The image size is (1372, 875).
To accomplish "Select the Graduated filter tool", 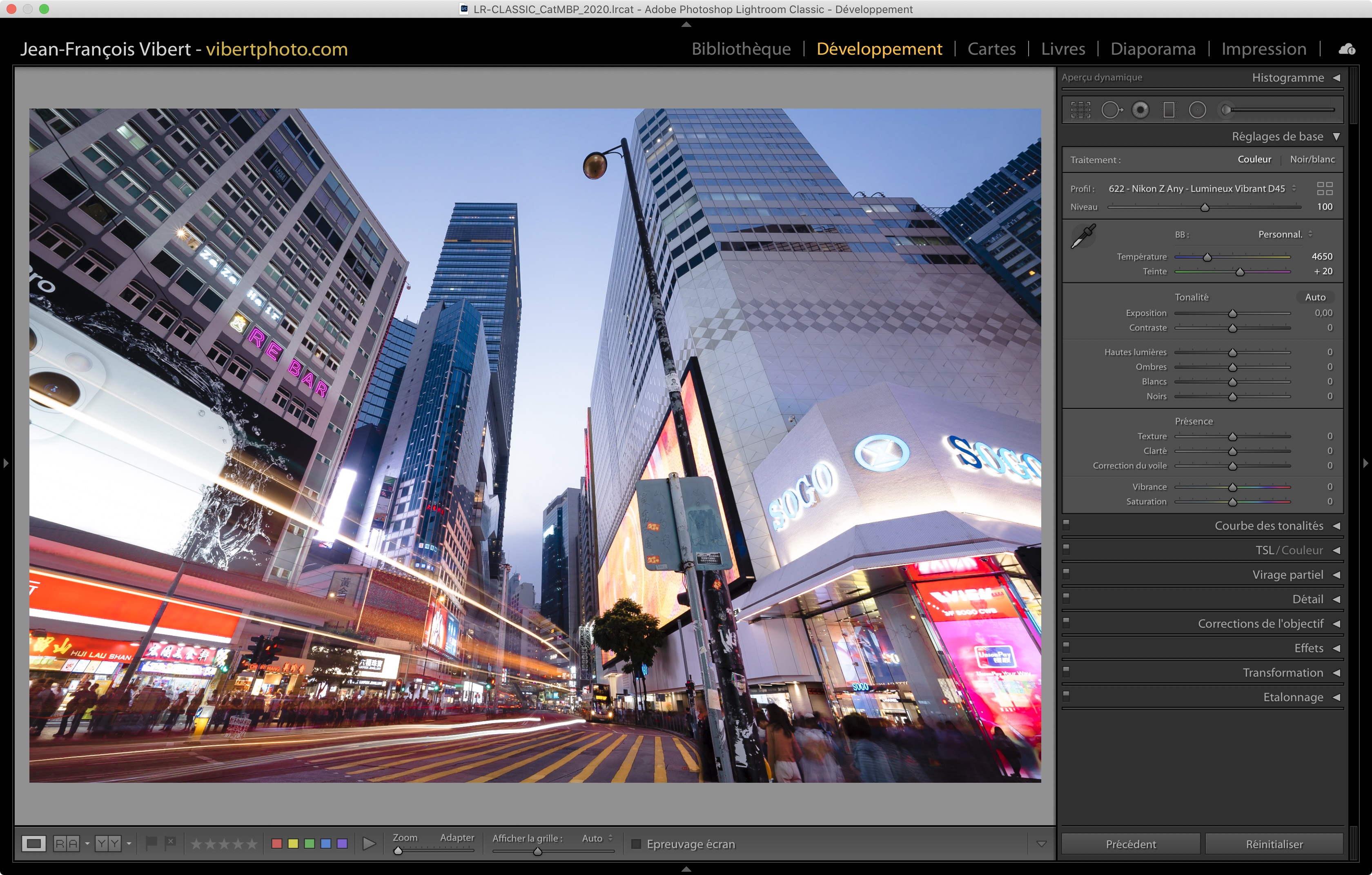I will [1169, 110].
